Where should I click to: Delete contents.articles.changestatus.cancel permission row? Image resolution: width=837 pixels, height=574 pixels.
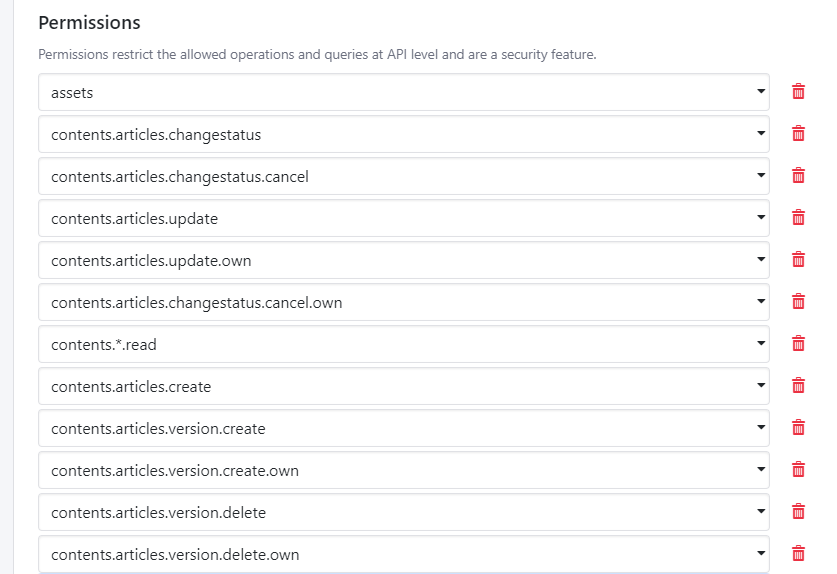point(798,176)
